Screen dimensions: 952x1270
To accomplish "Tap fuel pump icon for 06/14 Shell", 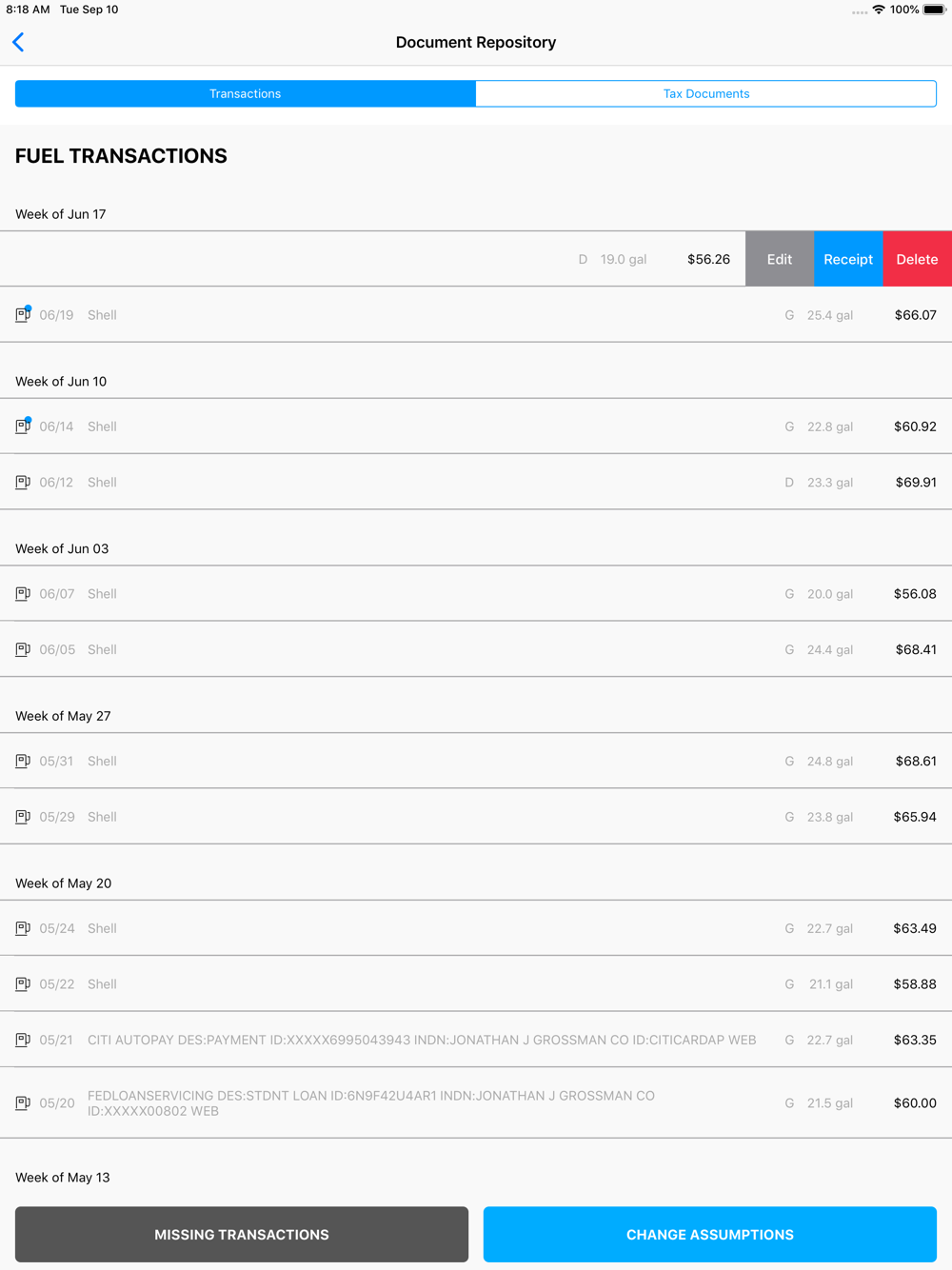I will click(23, 426).
